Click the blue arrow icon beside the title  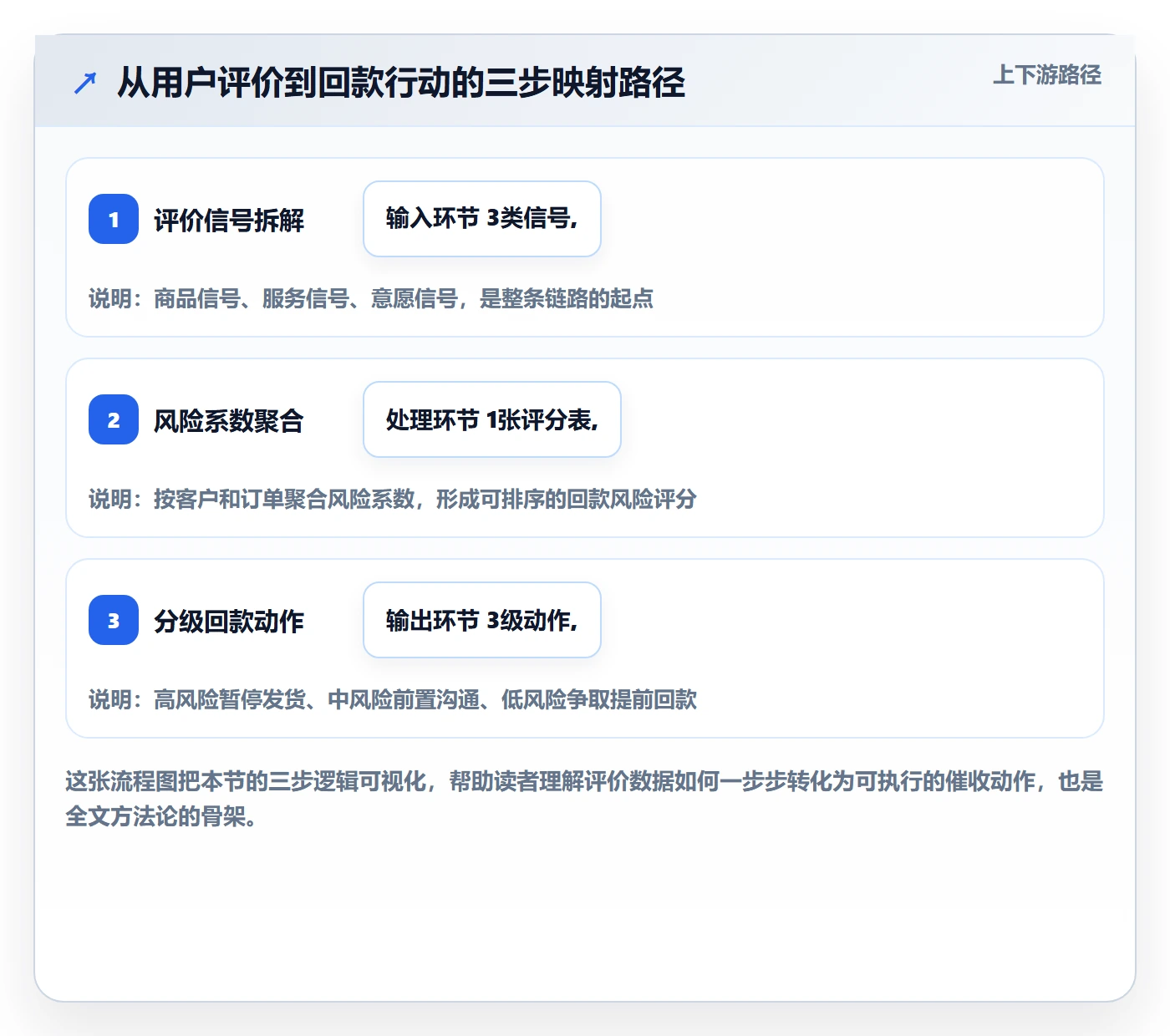tap(85, 83)
